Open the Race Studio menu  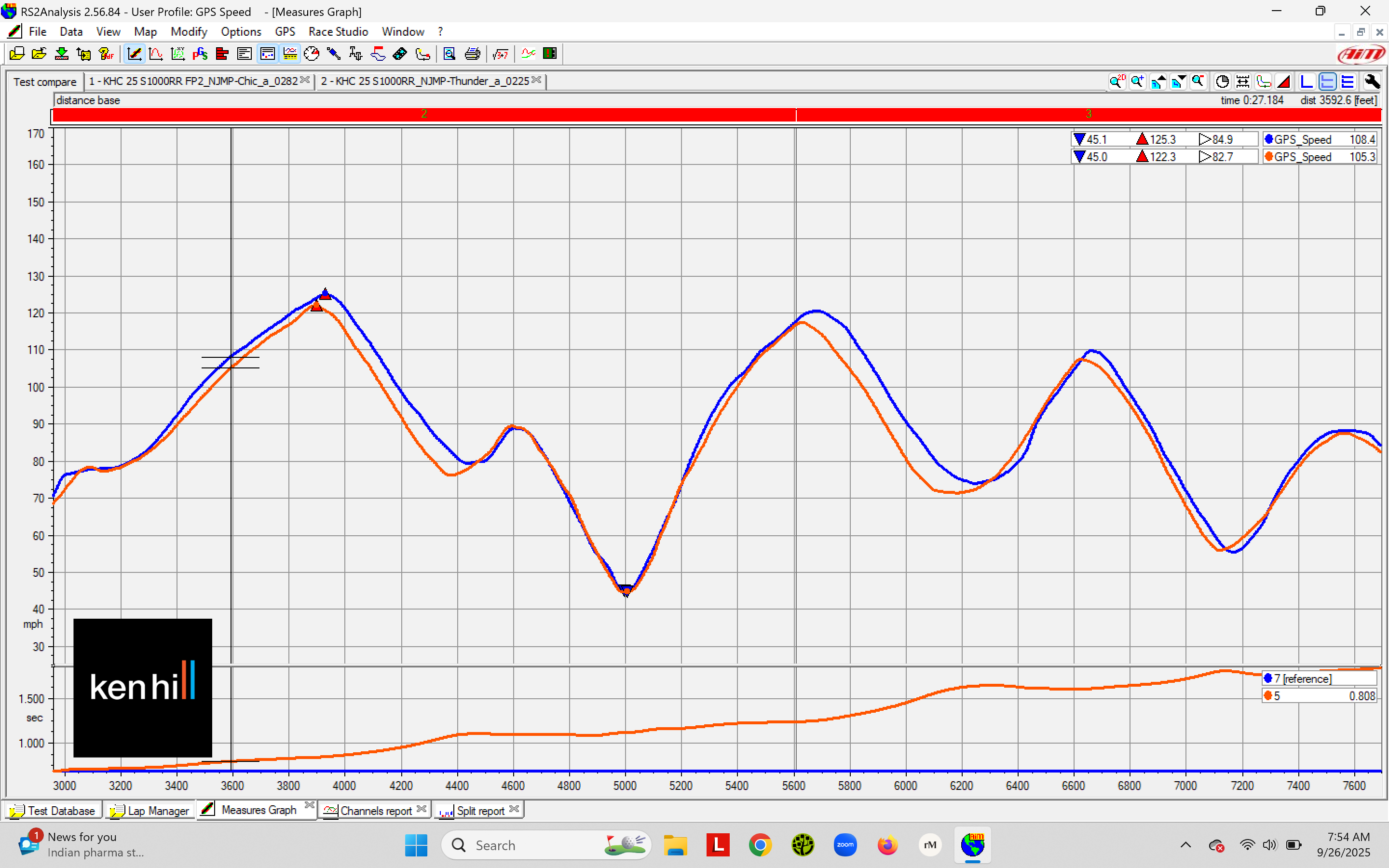(x=338, y=31)
